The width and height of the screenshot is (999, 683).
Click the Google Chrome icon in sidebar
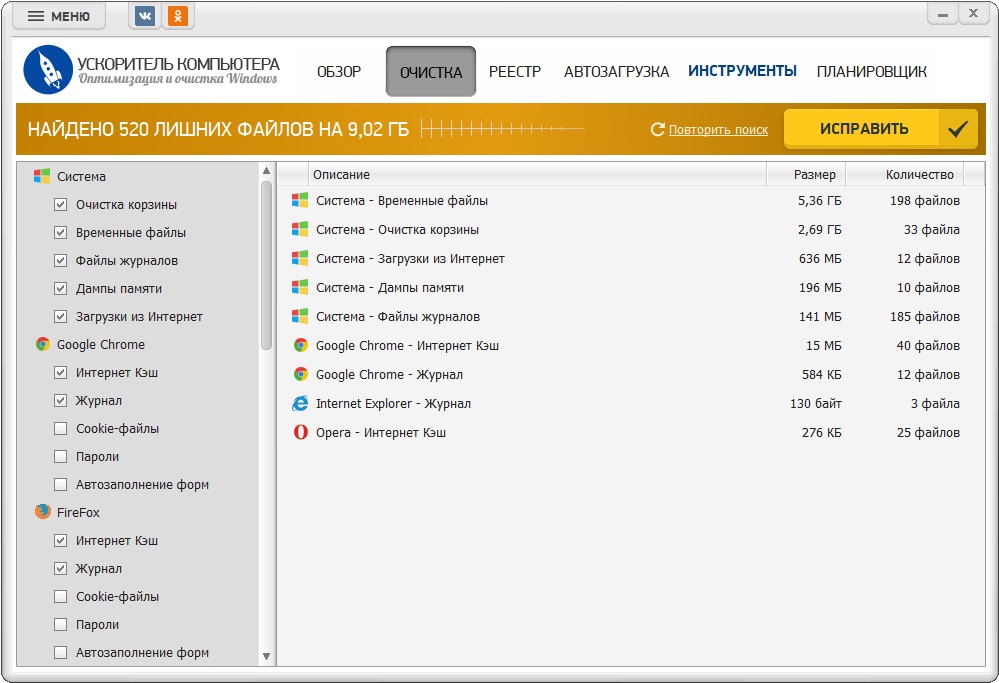[43, 344]
